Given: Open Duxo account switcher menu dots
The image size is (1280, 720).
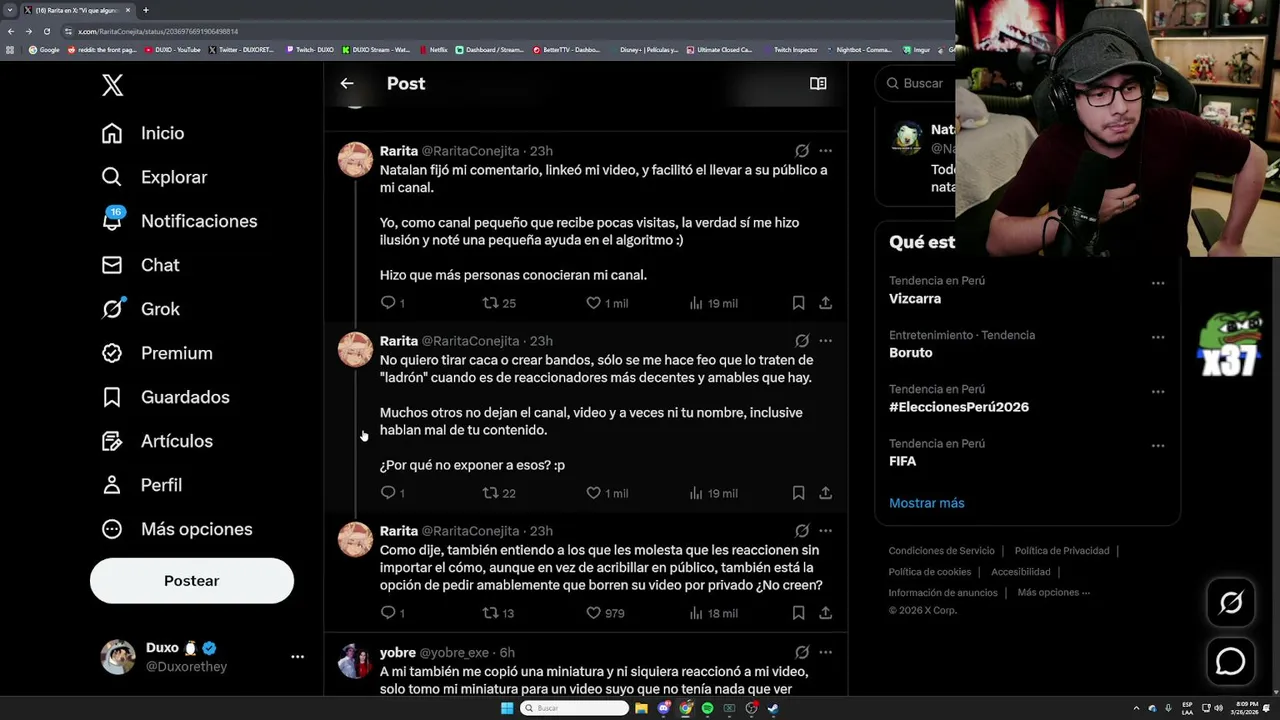Looking at the screenshot, I should 297,657.
